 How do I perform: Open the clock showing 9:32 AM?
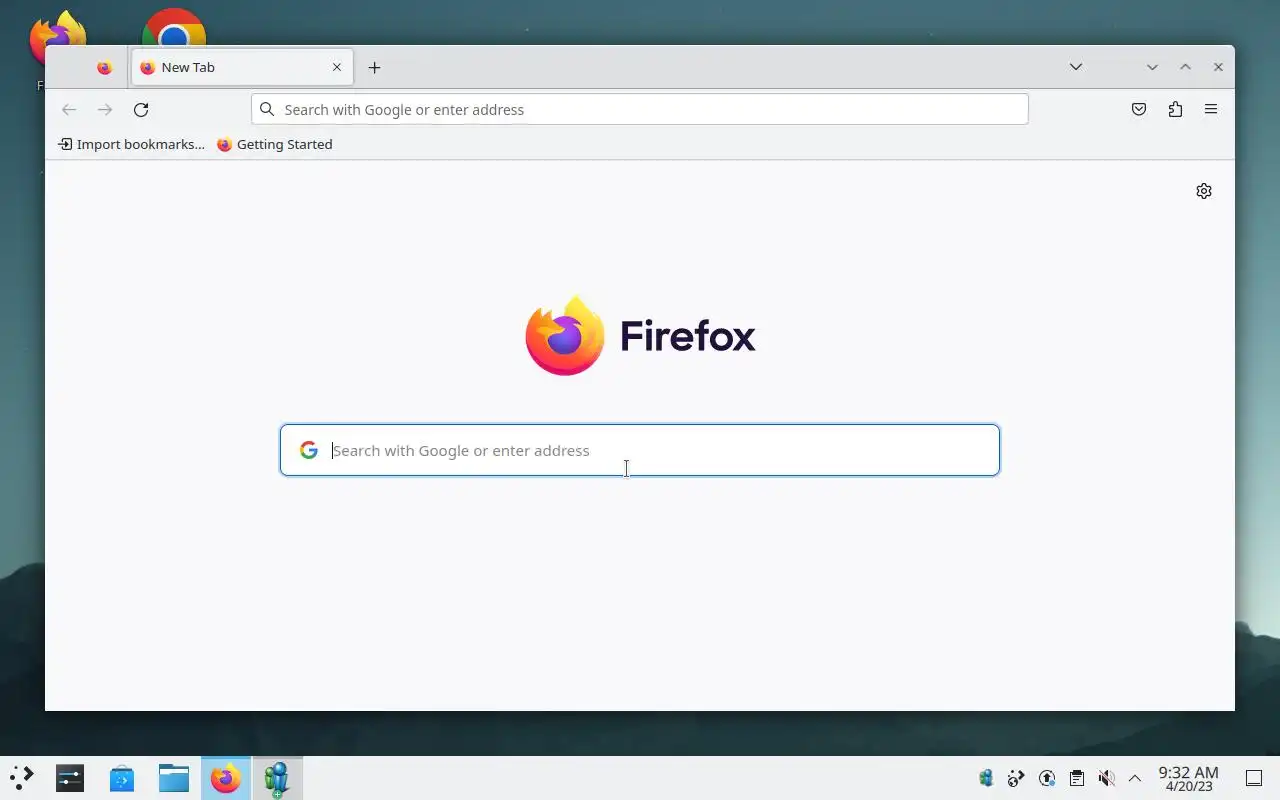coord(1188,778)
